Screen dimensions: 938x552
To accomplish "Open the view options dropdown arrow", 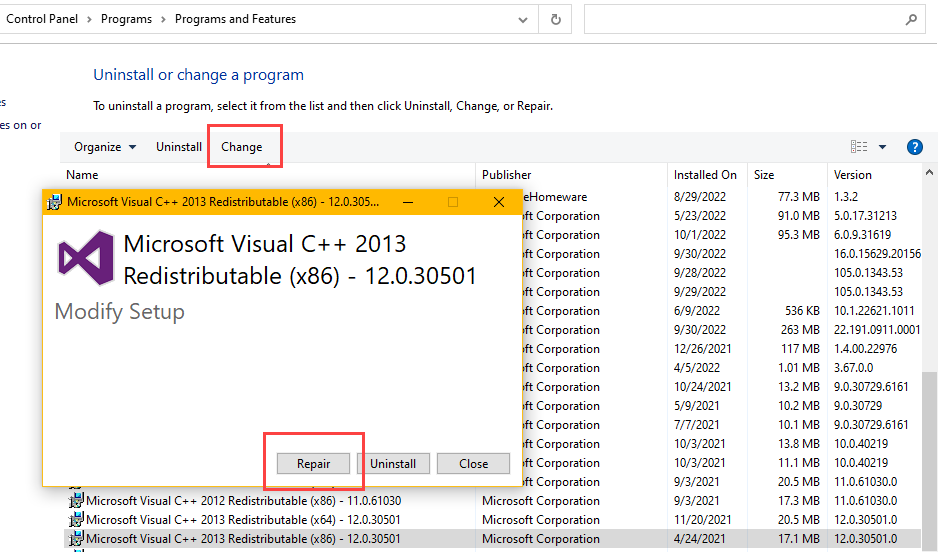I will pyautogui.click(x=882, y=147).
